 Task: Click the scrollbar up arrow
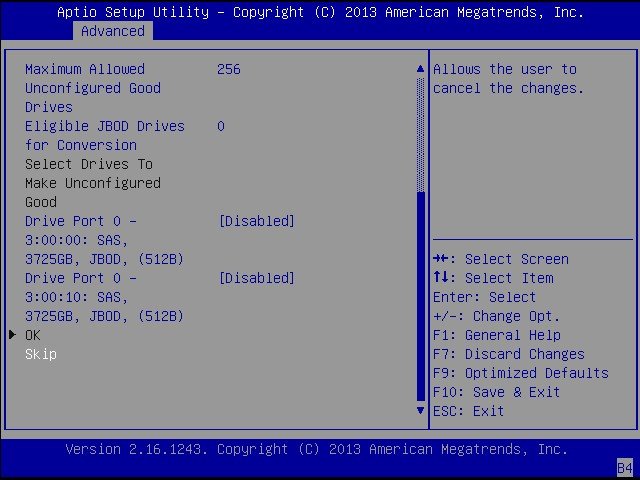[x=420, y=69]
